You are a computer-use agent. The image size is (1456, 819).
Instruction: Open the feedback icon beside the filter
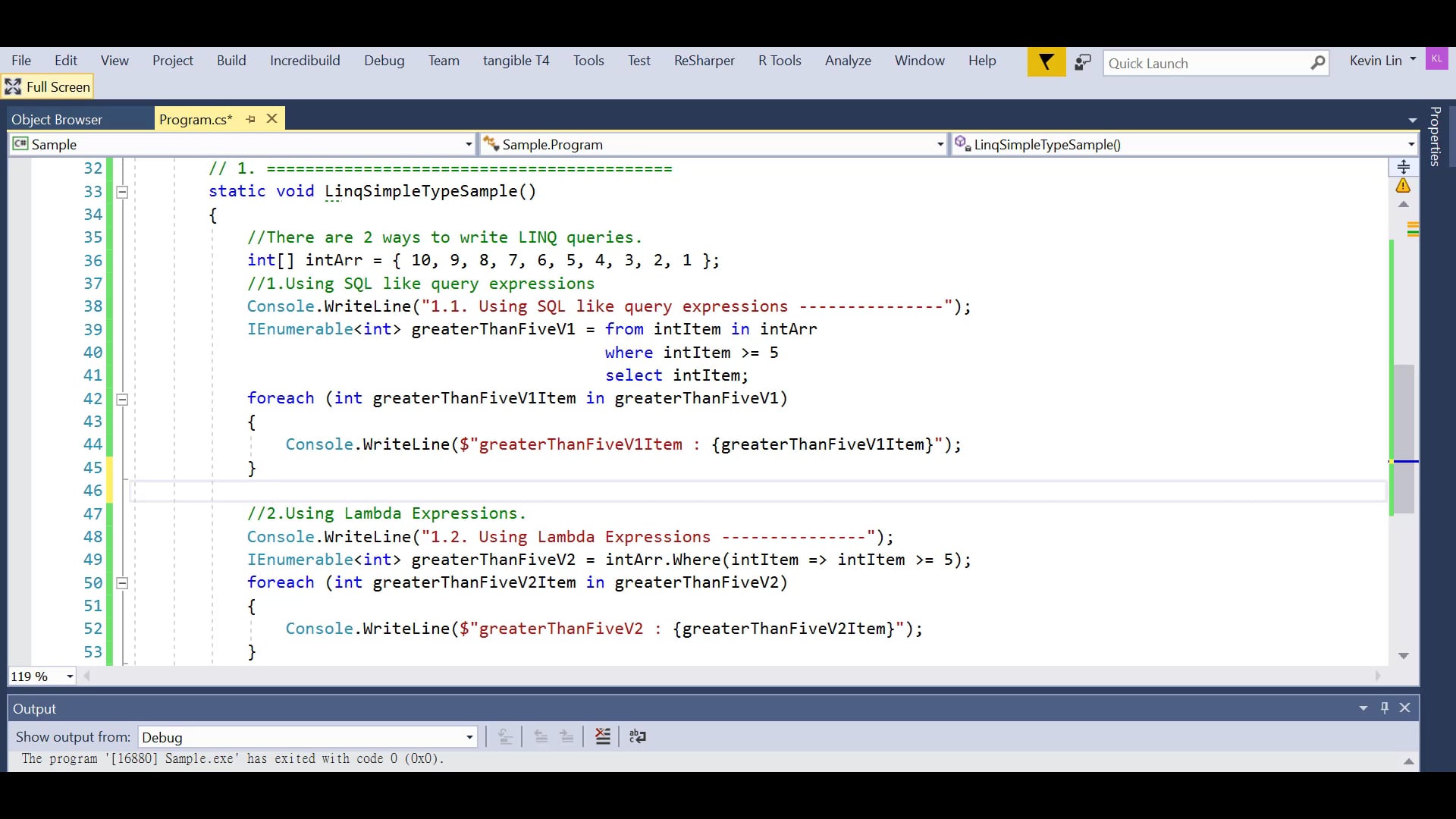point(1083,62)
